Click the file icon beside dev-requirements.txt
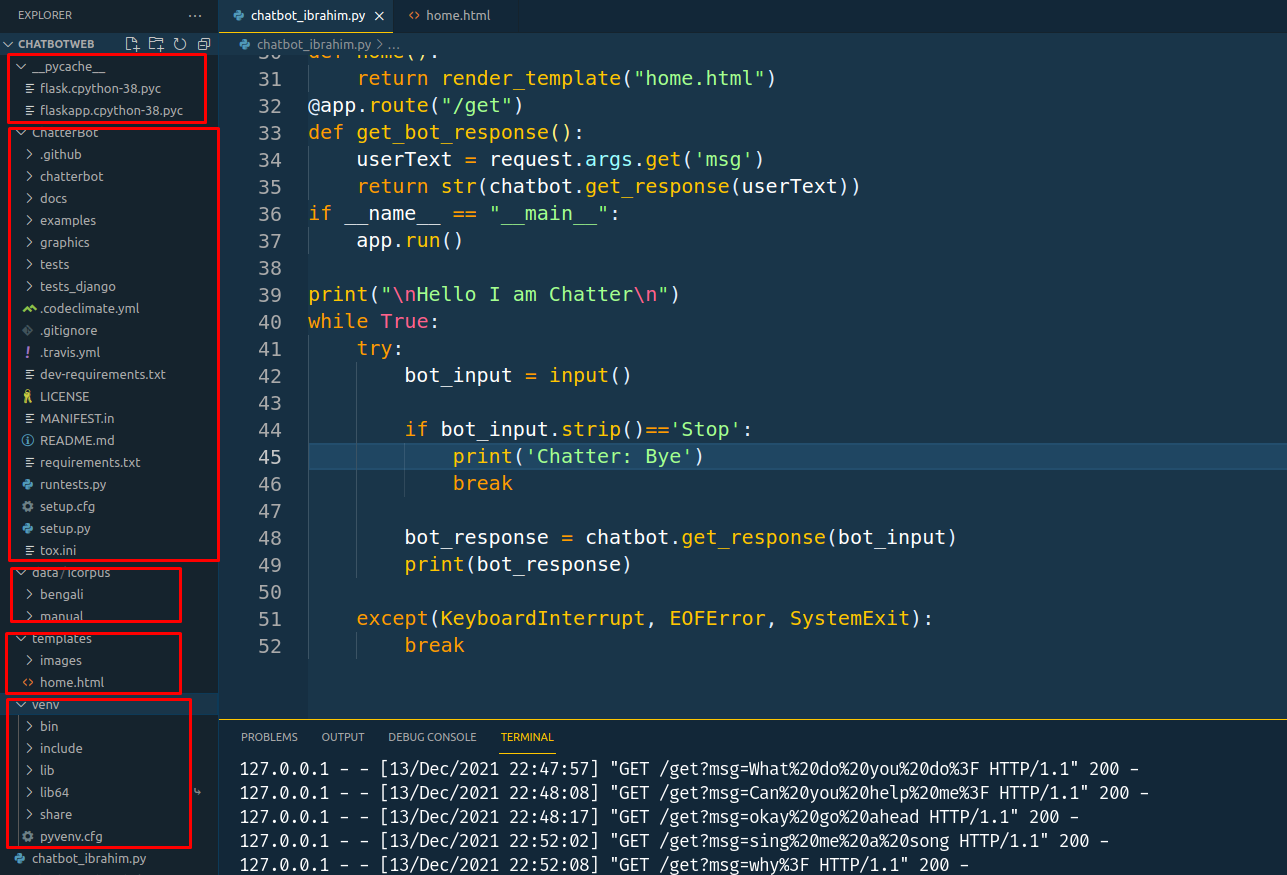Viewport: 1287px width, 875px height. click(28, 374)
